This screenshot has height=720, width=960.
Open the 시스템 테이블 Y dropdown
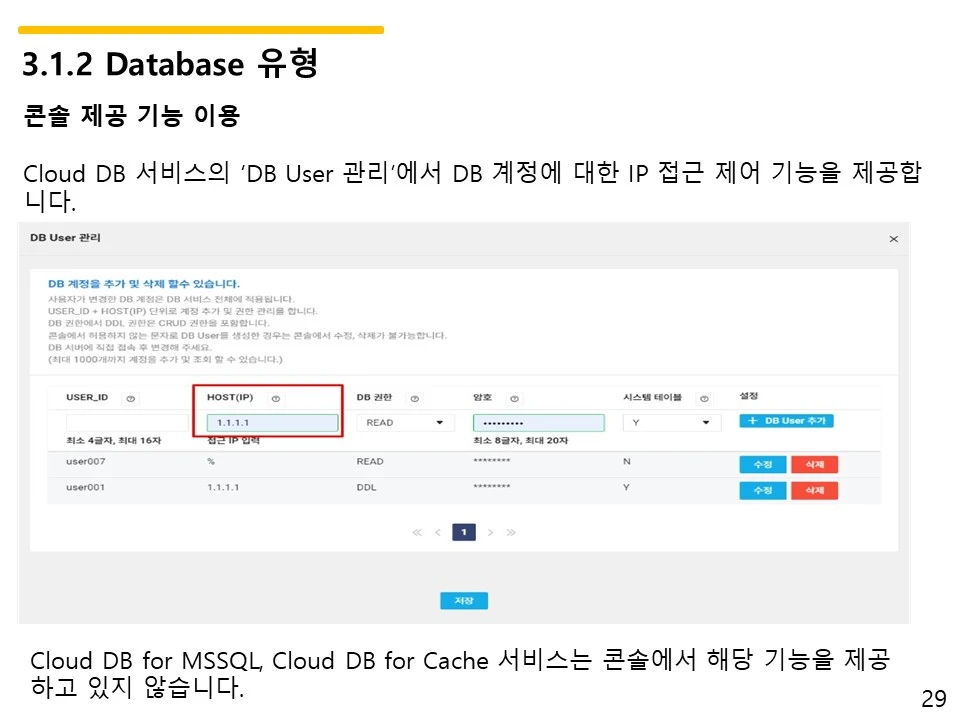pos(672,422)
